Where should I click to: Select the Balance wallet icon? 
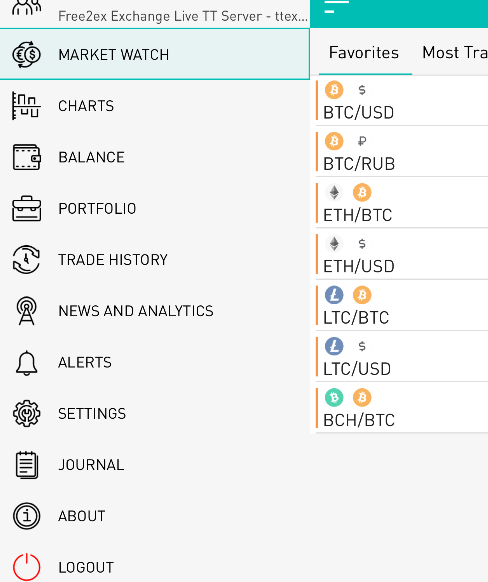[x=26, y=157]
